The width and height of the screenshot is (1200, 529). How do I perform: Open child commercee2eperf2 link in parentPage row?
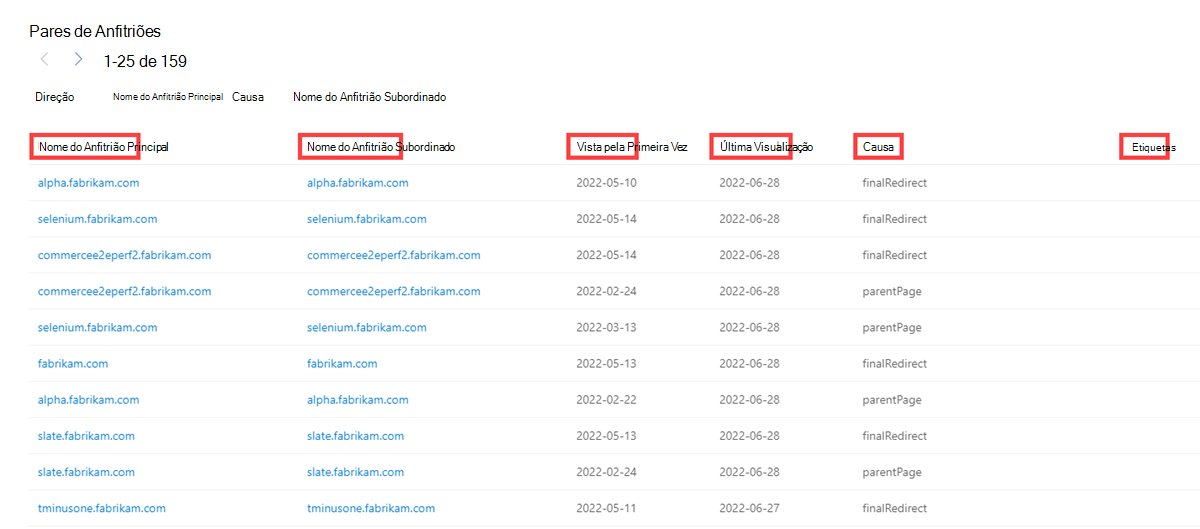pyautogui.click(x=394, y=291)
